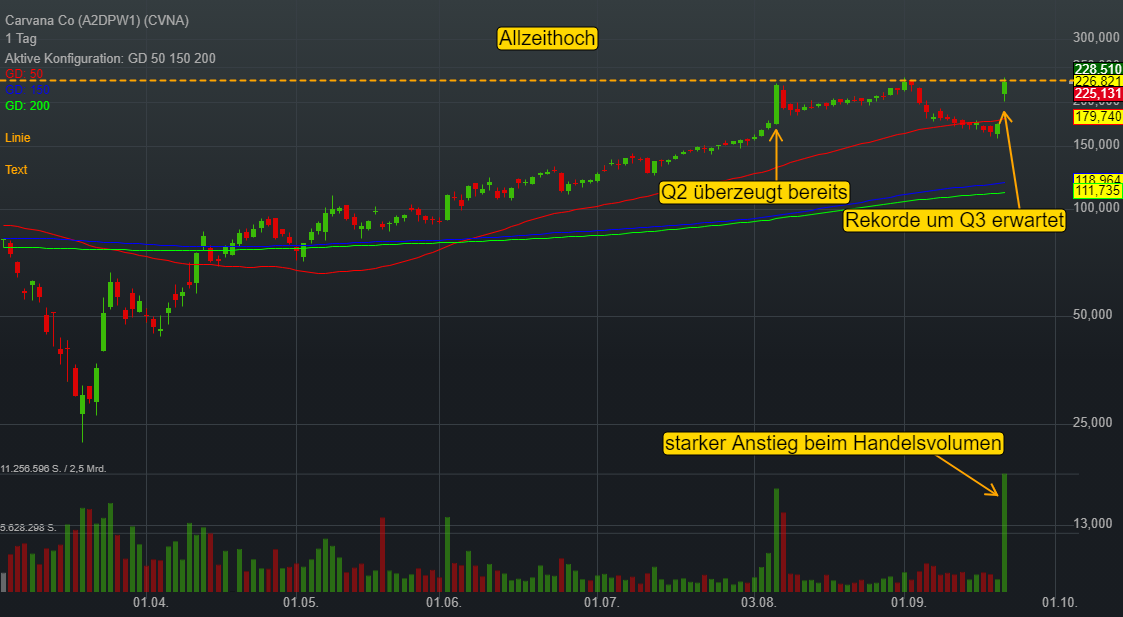
Task: Click the chart title Carvana Co (A2DPW1) (CVNA)
Action: pyautogui.click(x=97, y=20)
